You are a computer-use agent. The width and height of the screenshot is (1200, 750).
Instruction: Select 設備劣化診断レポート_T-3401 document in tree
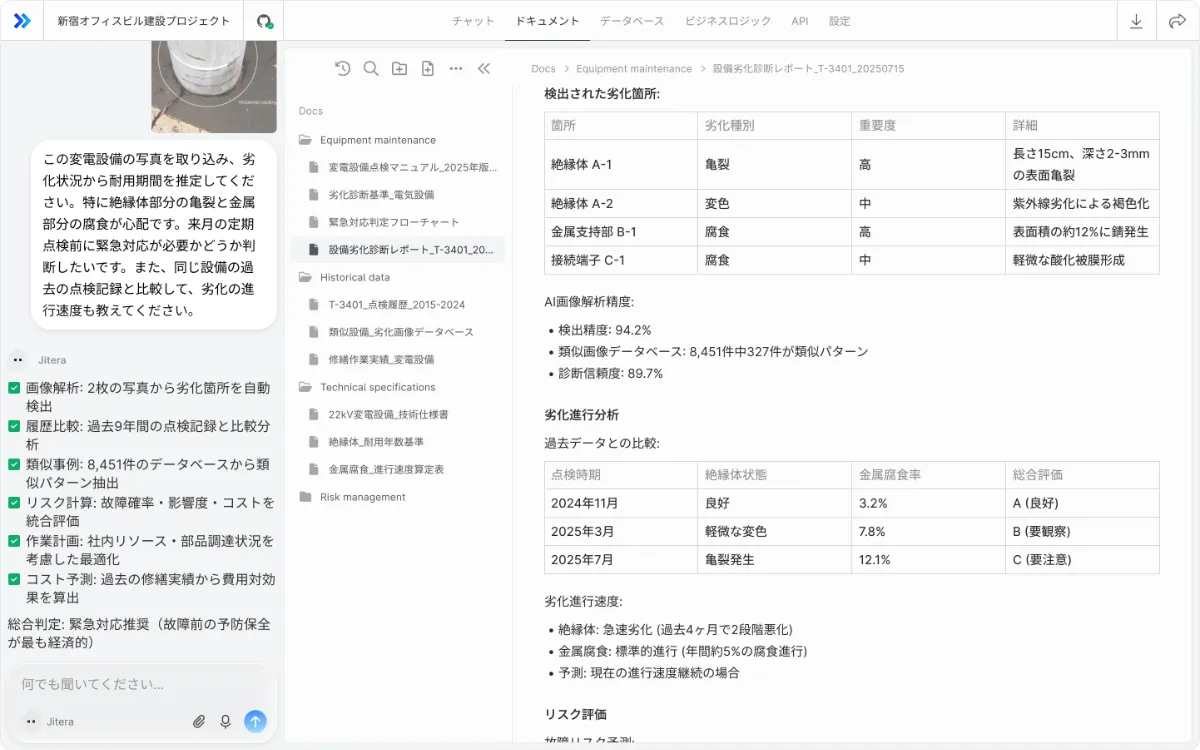coord(398,249)
